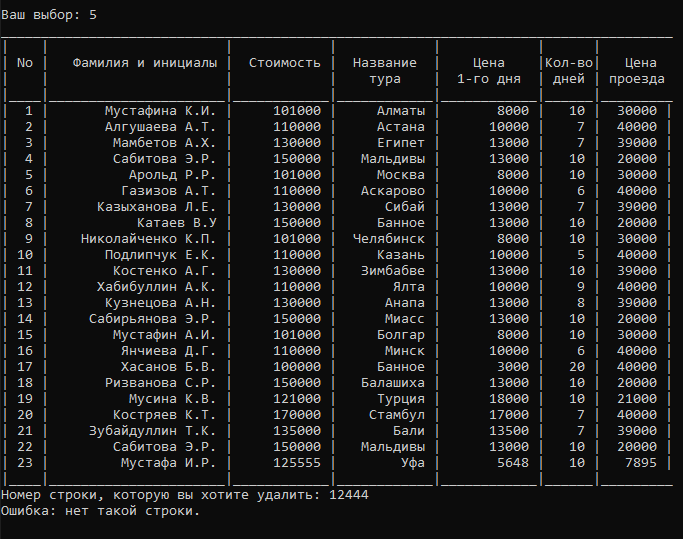Click the tour name 'Челябинск'
The width and height of the screenshot is (683, 539).
(x=389, y=239)
